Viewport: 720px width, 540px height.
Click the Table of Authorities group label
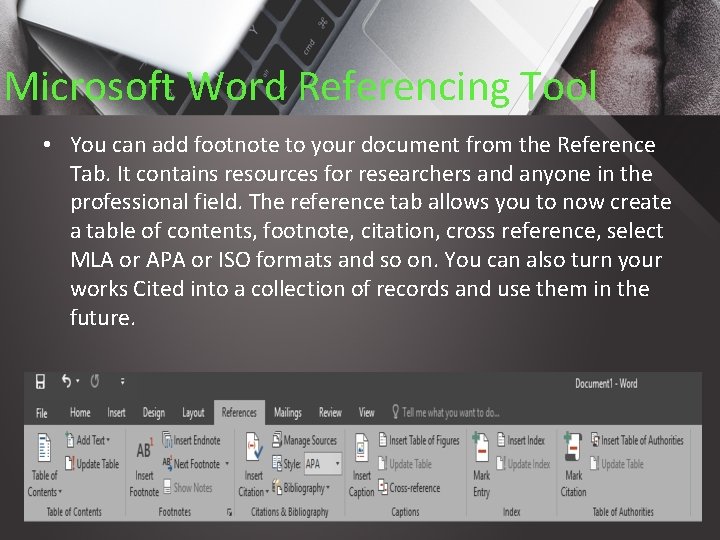pyautogui.click(x=623, y=512)
